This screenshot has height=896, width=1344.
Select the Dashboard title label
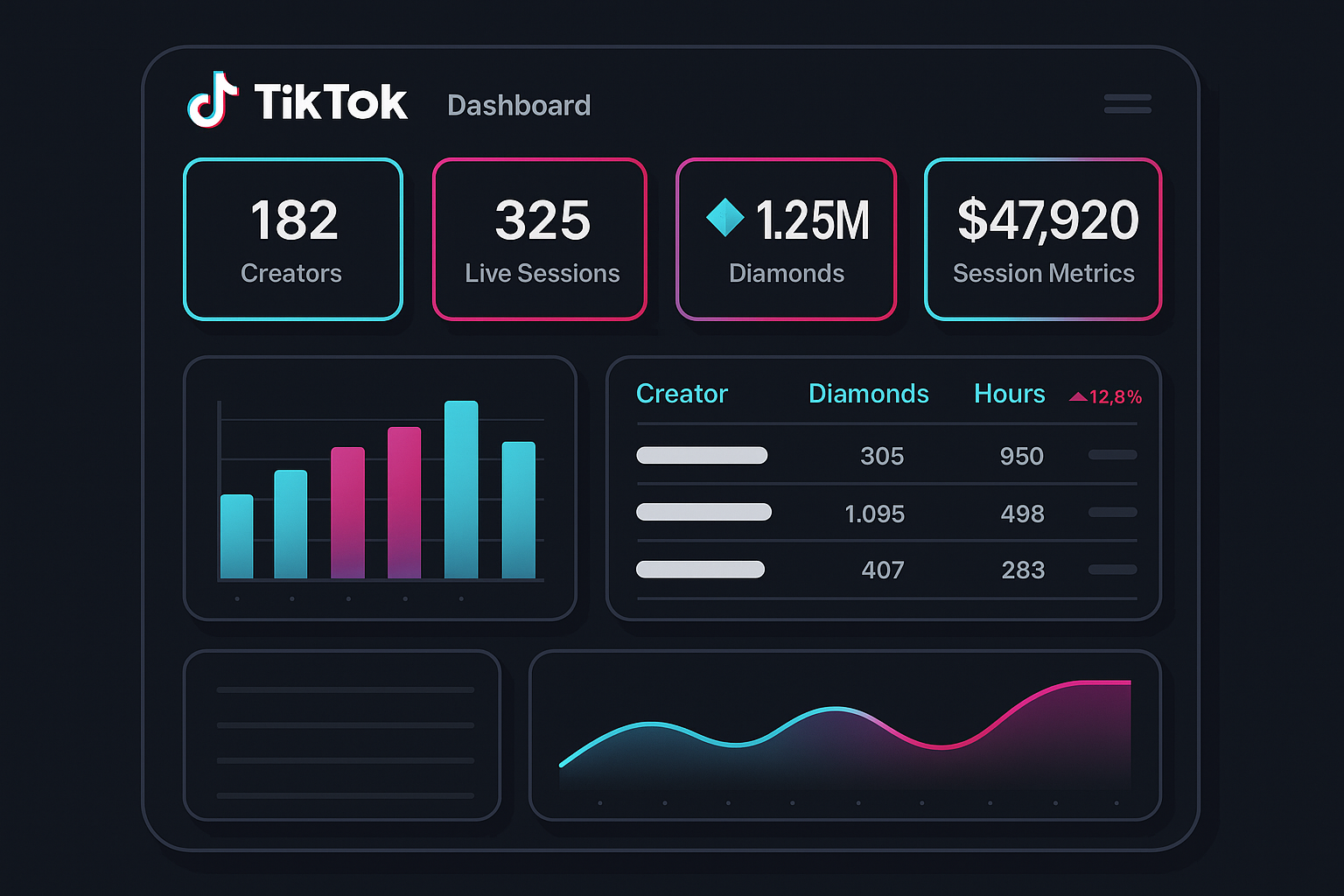(519, 106)
